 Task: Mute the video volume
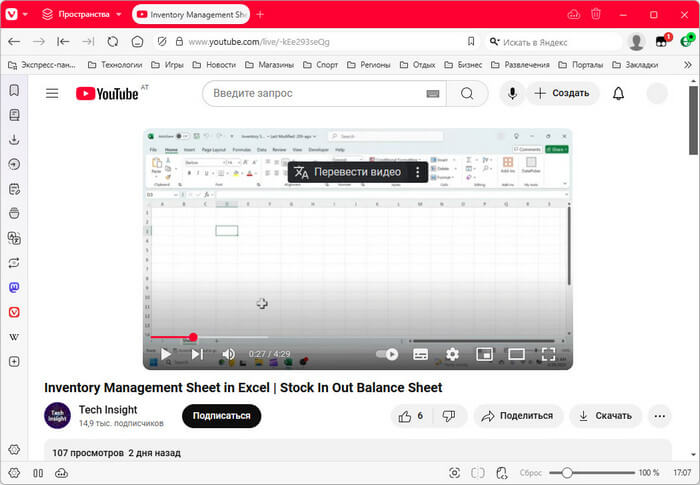(228, 354)
